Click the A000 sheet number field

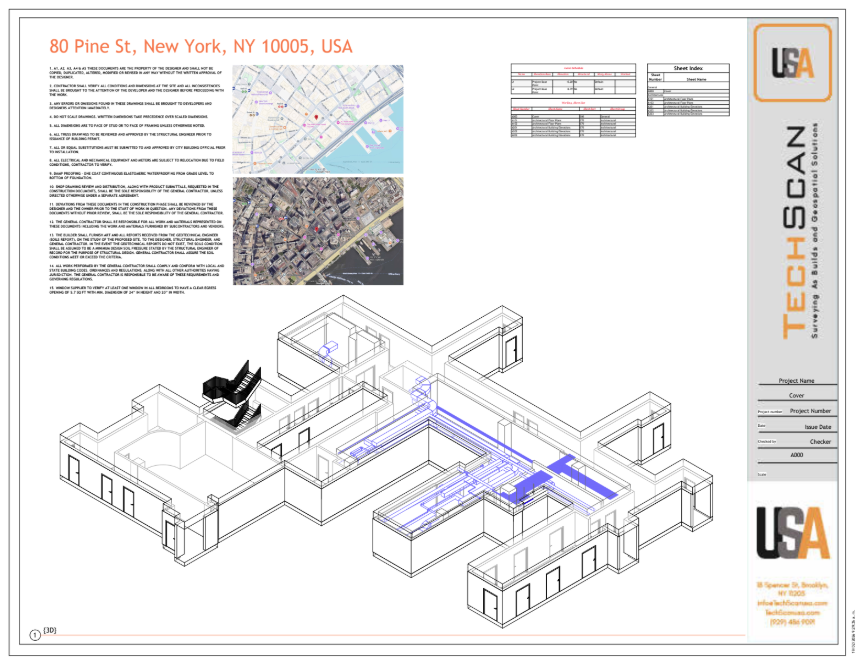[796, 454]
